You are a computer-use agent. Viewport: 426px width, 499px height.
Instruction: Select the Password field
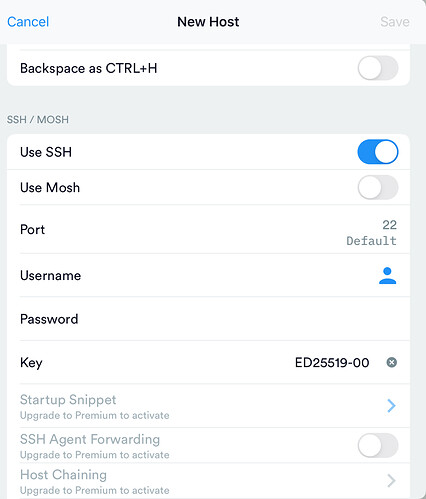(x=208, y=319)
